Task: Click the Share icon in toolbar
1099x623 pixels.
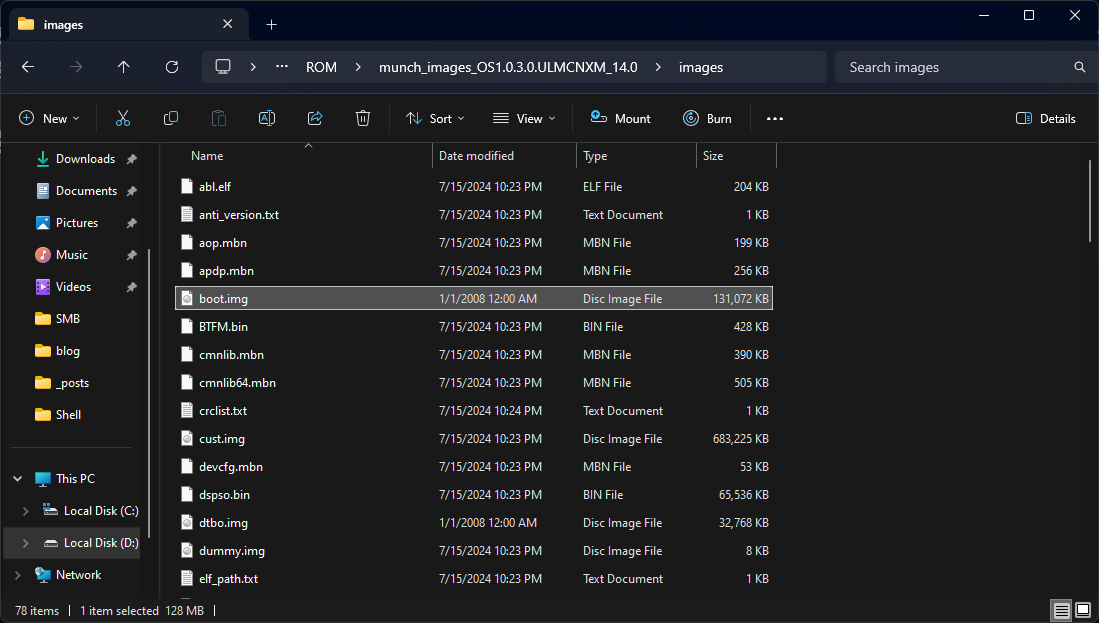Action: click(315, 118)
